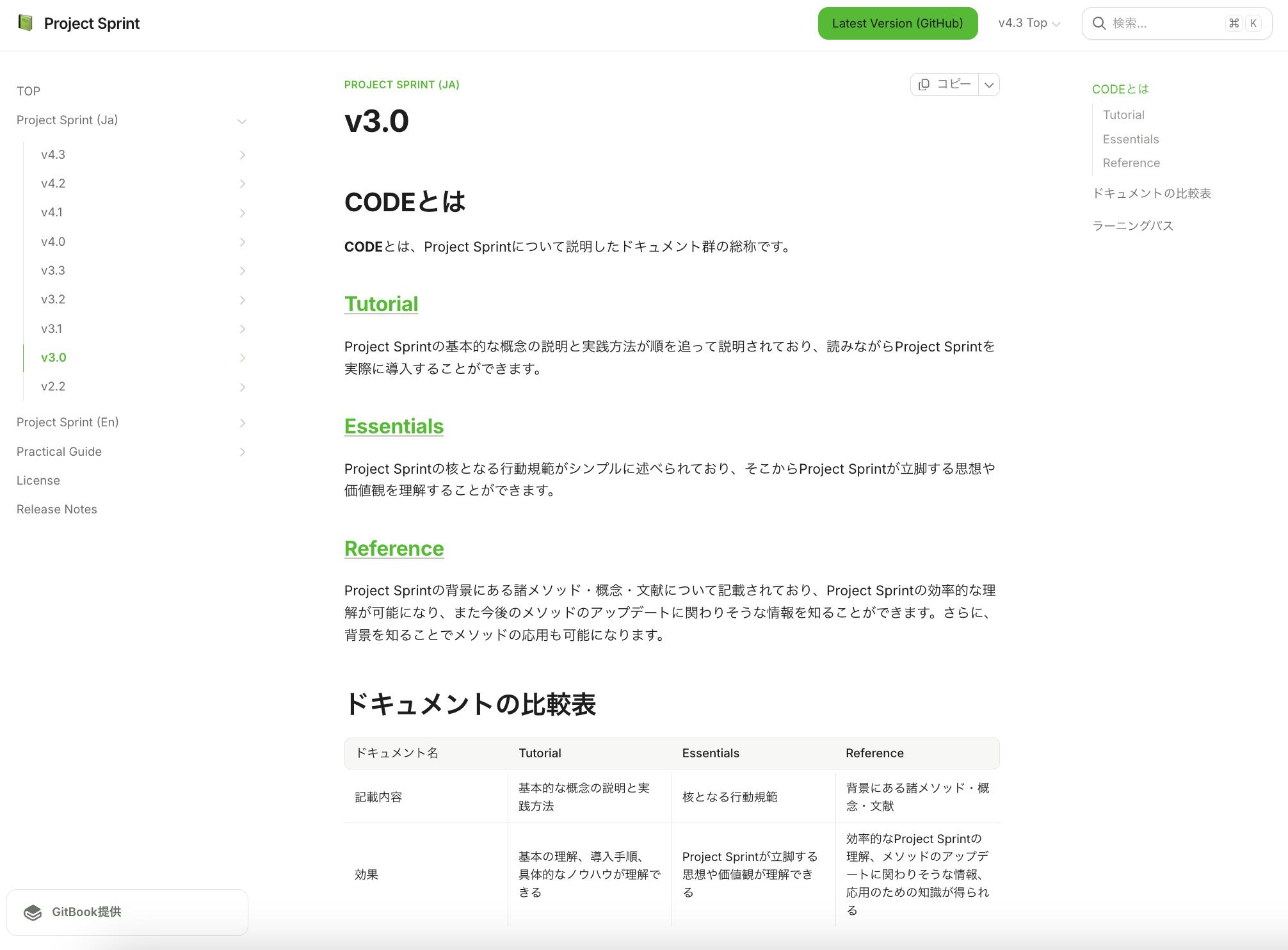This screenshot has width=1288, height=950.
Task: Open the Reference heading link
Action: click(394, 549)
